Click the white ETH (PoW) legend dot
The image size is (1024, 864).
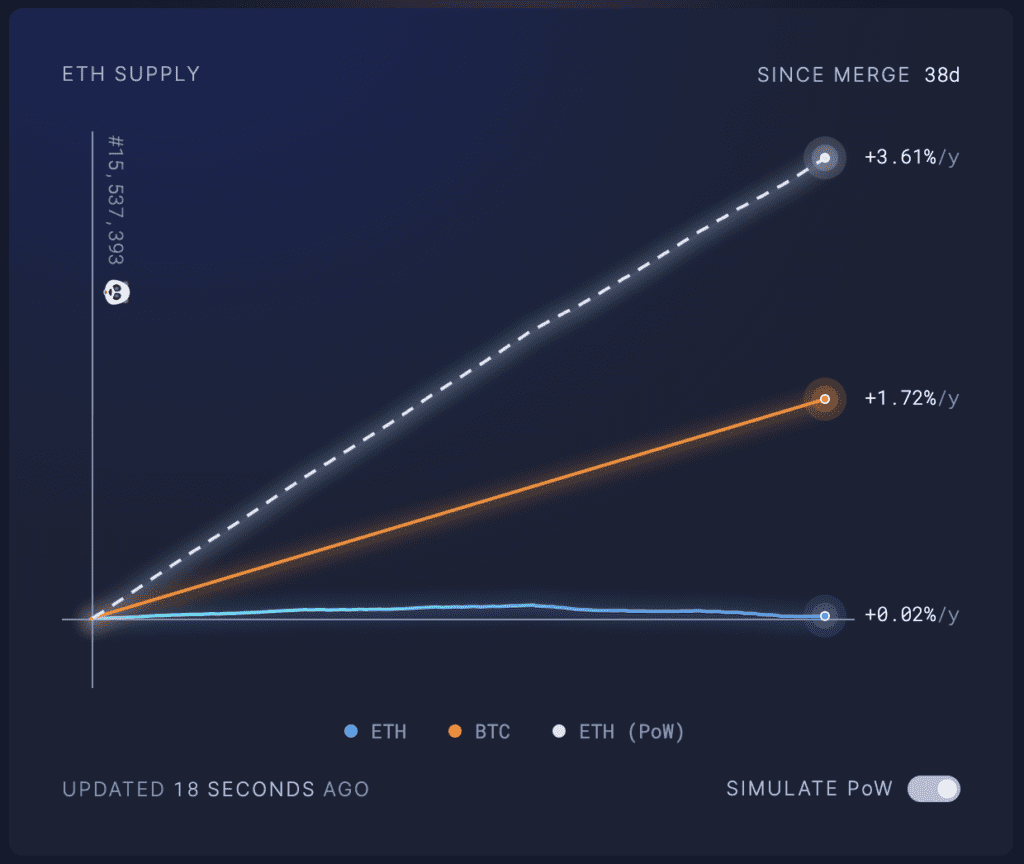[559, 731]
